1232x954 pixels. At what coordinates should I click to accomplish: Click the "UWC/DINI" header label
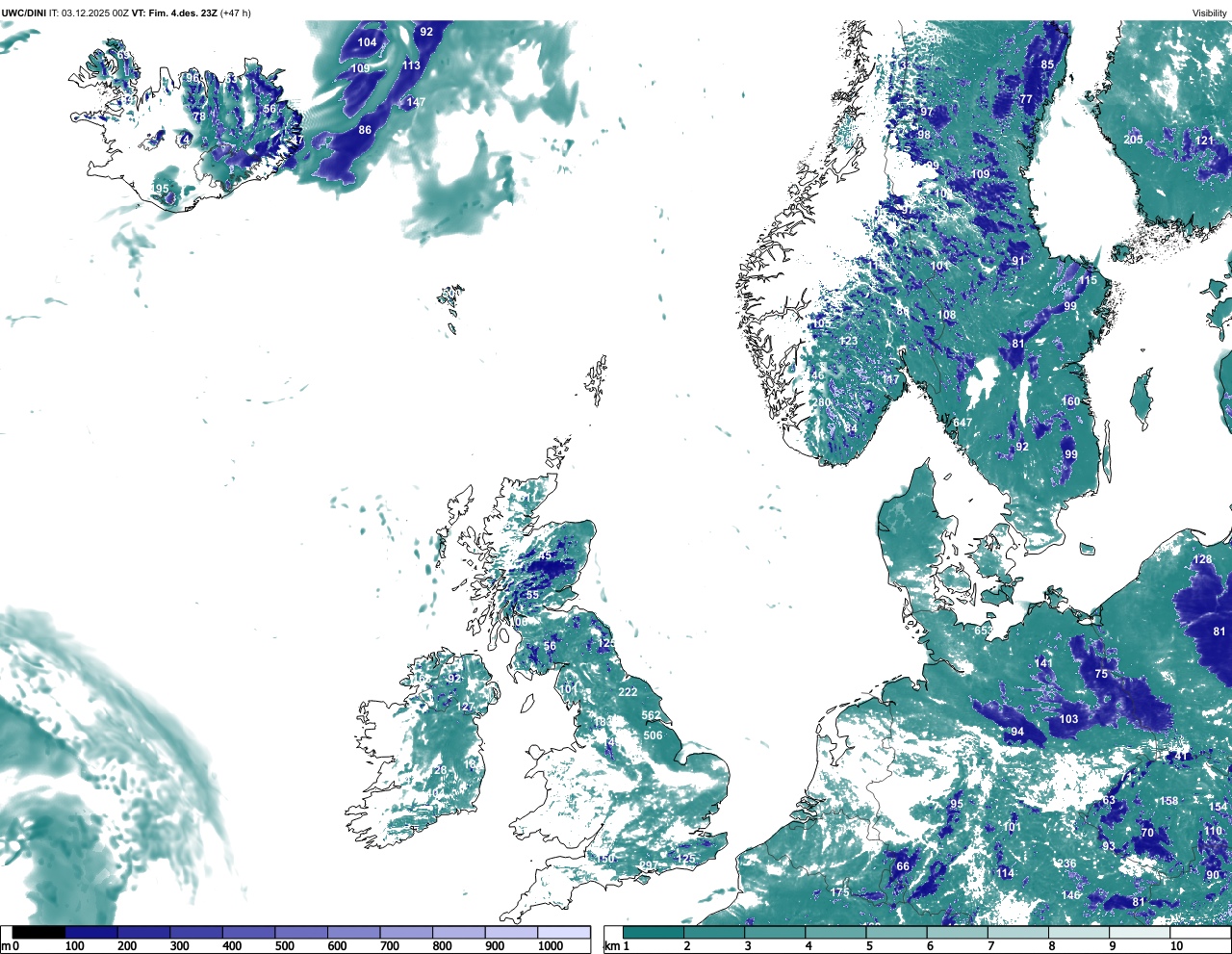tap(24, 13)
